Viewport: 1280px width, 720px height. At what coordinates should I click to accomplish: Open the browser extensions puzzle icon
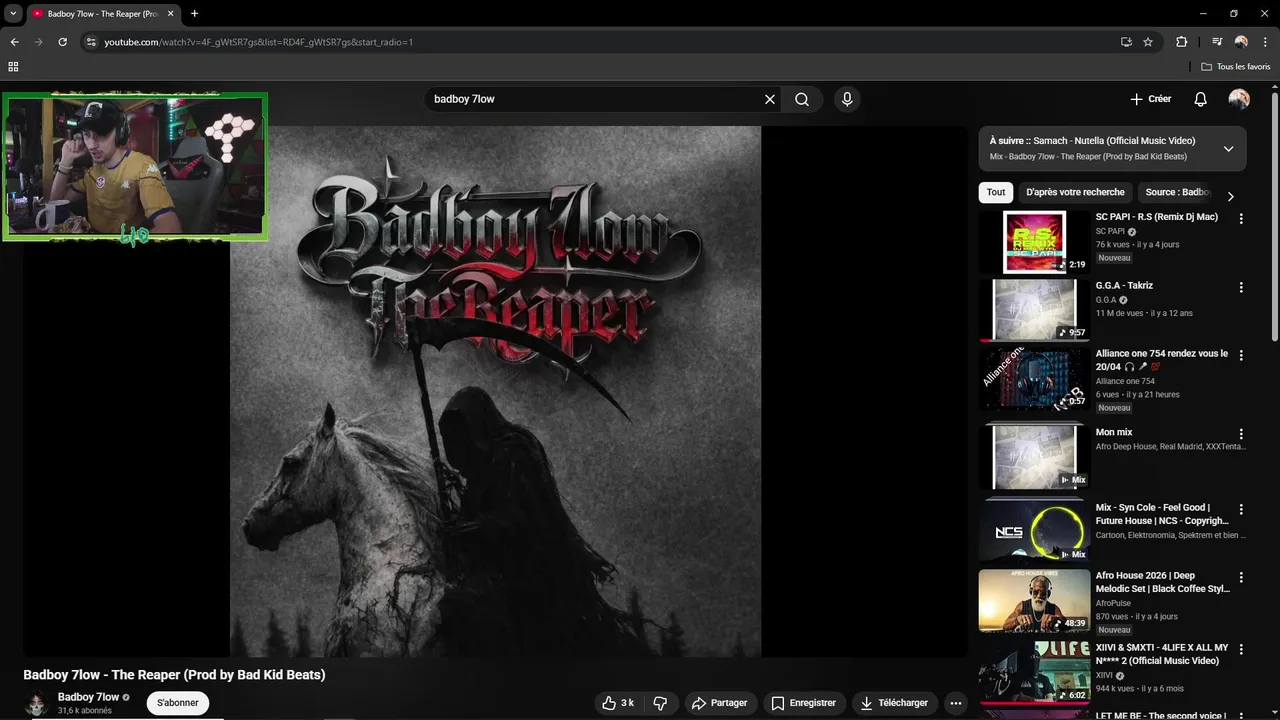tap(1181, 42)
